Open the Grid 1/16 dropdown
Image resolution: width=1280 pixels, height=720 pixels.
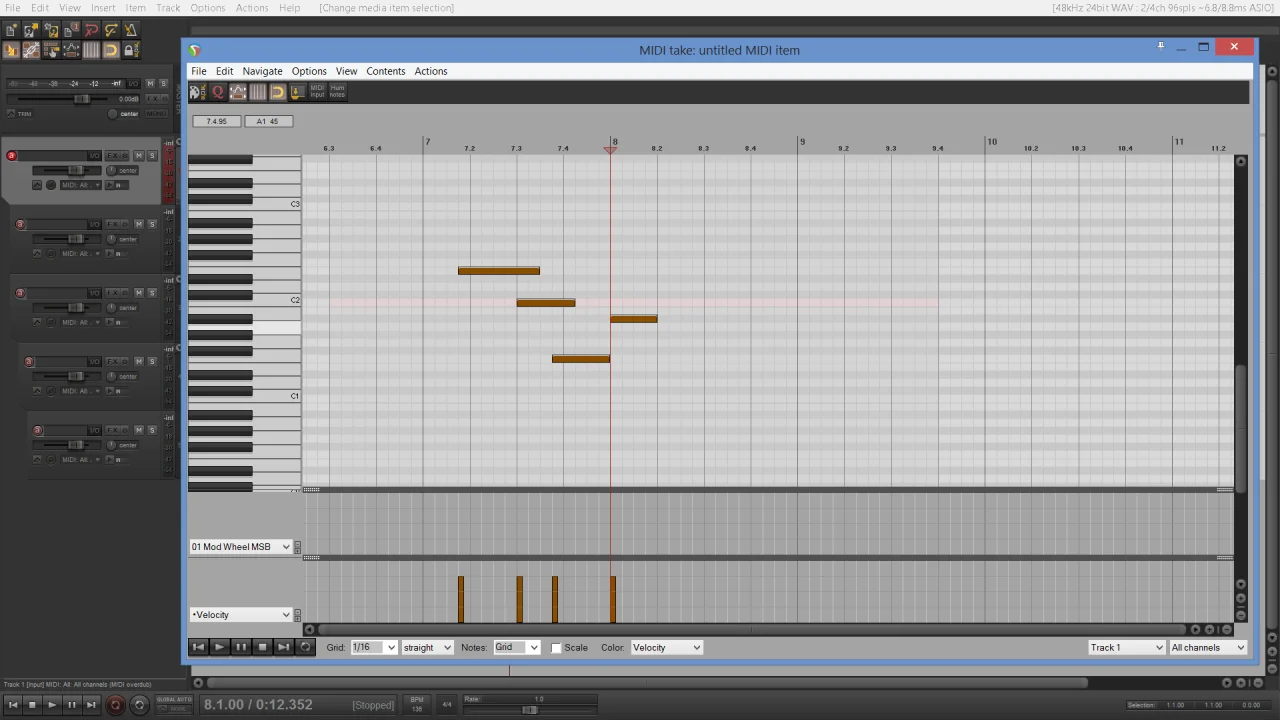[x=374, y=648]
